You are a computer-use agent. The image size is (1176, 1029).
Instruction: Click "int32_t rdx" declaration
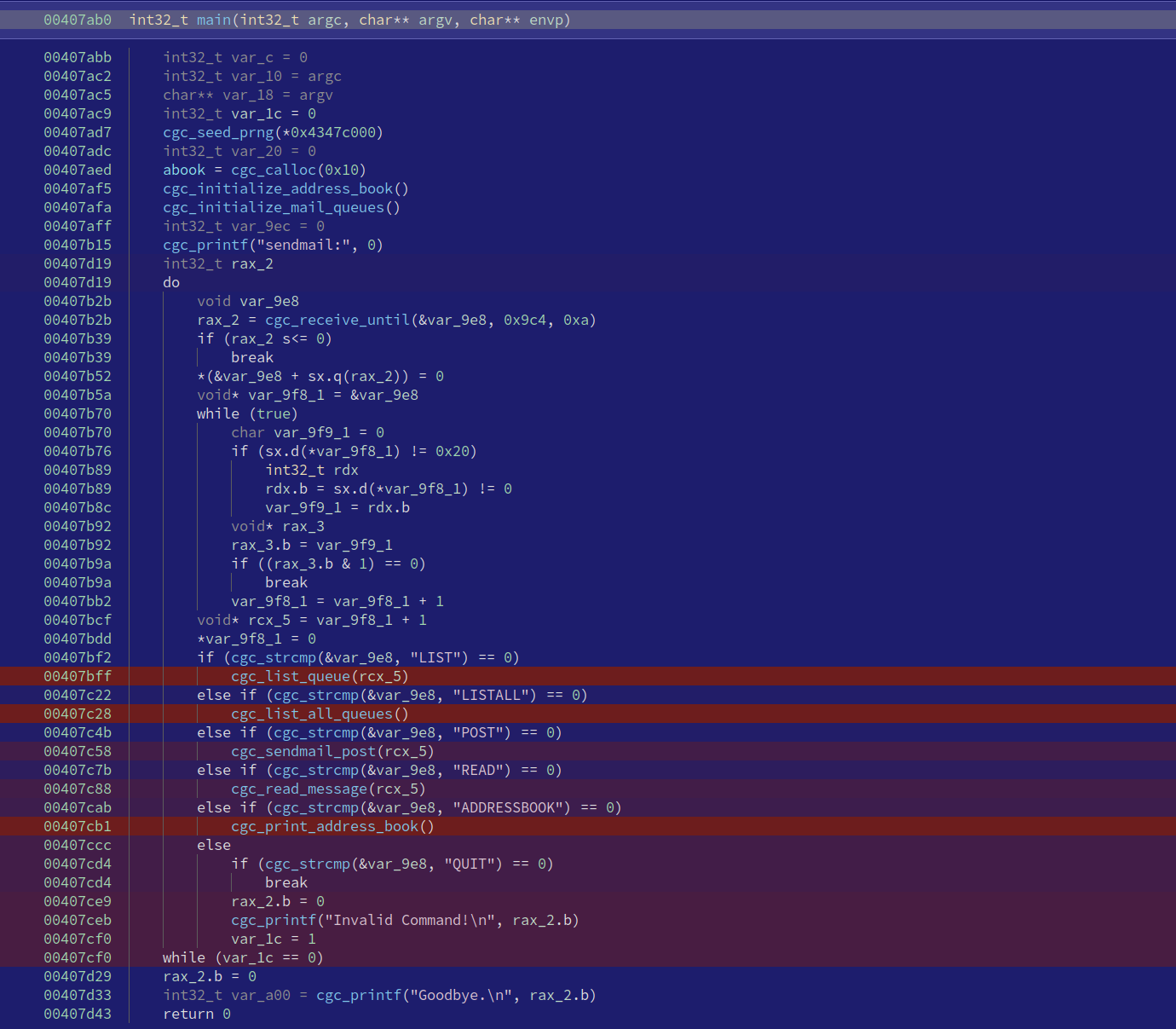(x=312, y=470)
